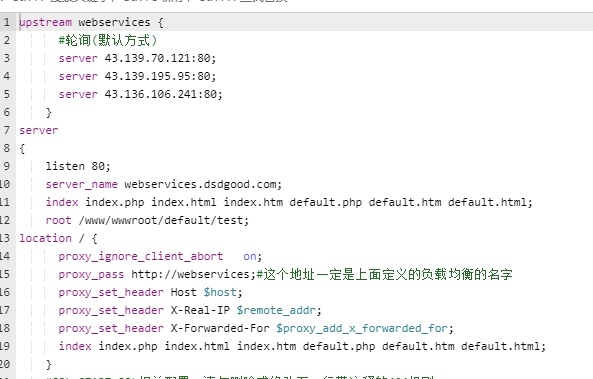The width and height of the screenshot is (593, 379).
Task: Click the 'server' keyword on line 5
Action: click(x=78, y=94)
